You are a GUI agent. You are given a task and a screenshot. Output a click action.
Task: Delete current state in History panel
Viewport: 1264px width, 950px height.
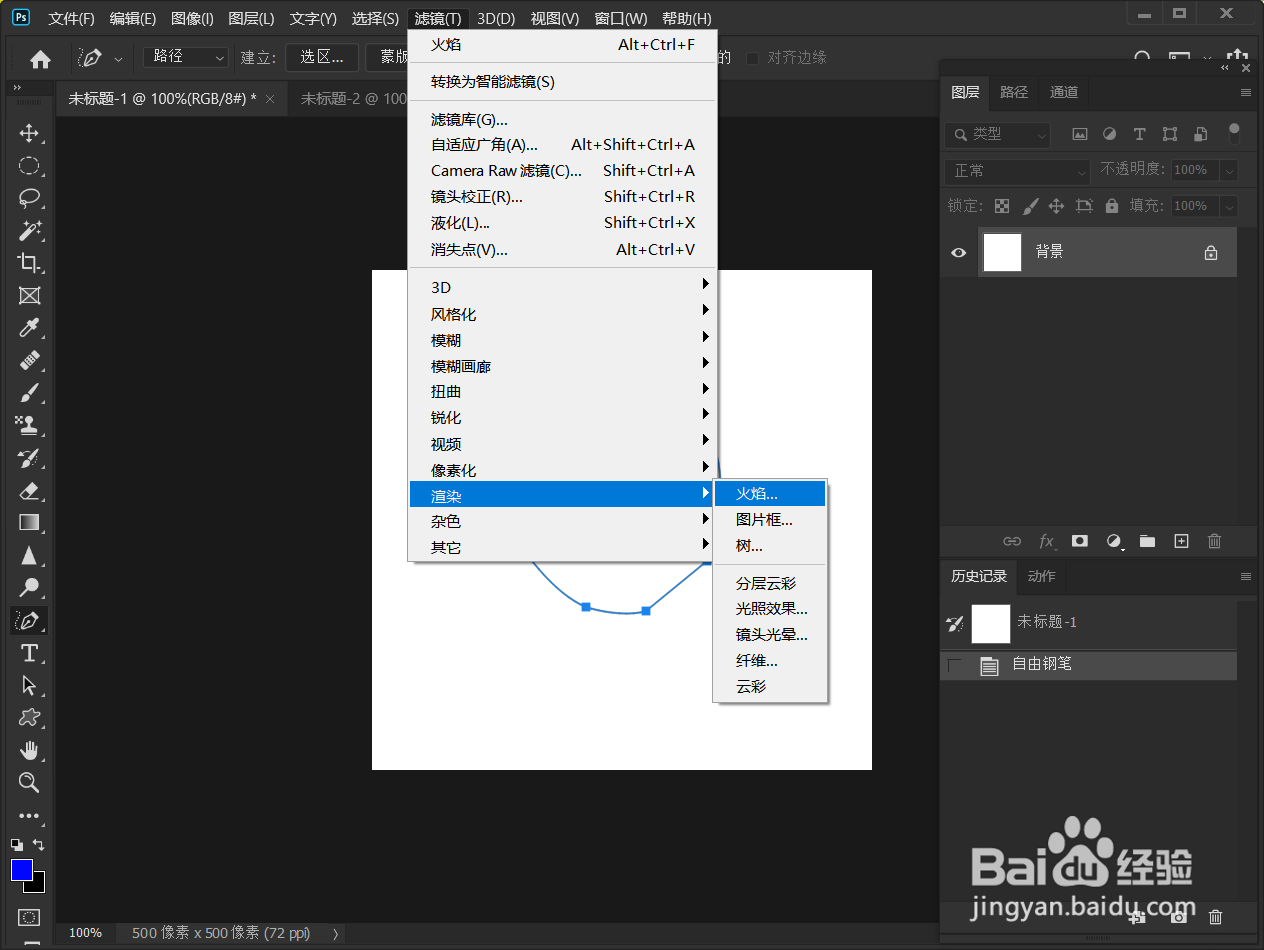1216,916
